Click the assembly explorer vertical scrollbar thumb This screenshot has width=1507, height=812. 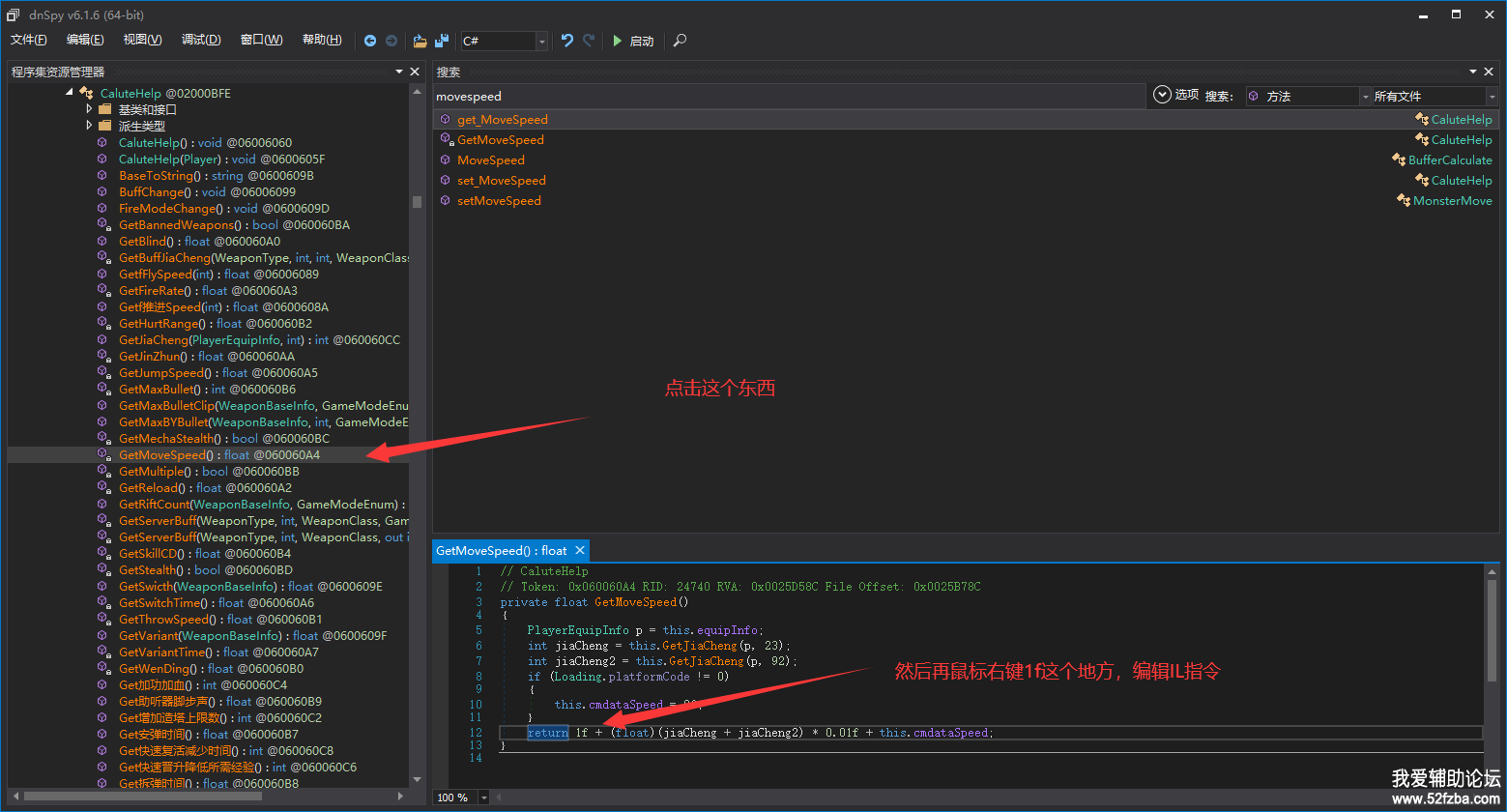(417, 202)
